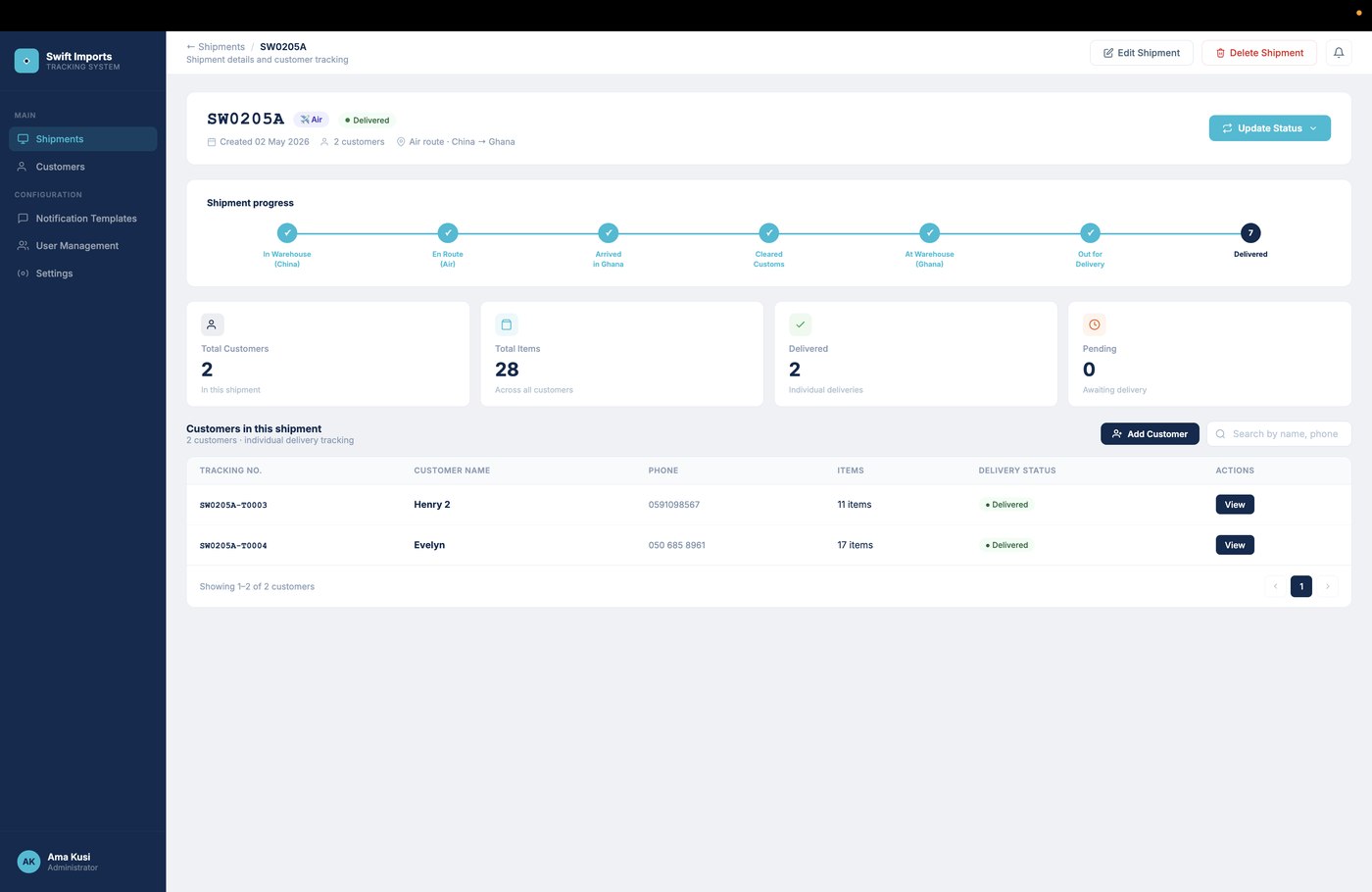Click the calendar icon next to Created date
This screenshot has width=1372, height=892.
pos(212,142)
